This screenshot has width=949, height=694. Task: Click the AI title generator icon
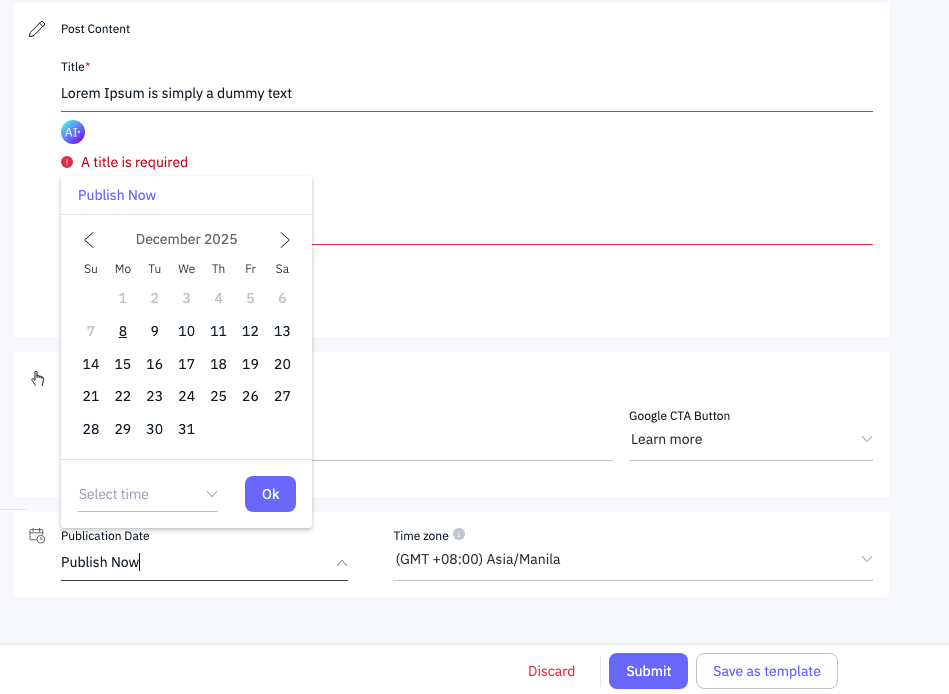(x=72, y=132)
